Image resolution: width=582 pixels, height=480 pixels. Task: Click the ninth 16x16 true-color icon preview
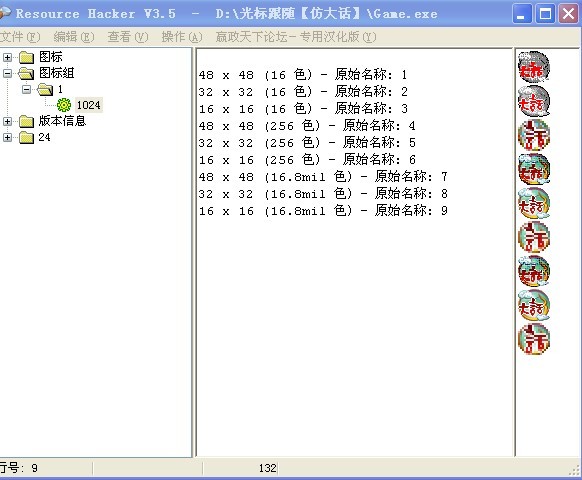(x=534, y=339)
